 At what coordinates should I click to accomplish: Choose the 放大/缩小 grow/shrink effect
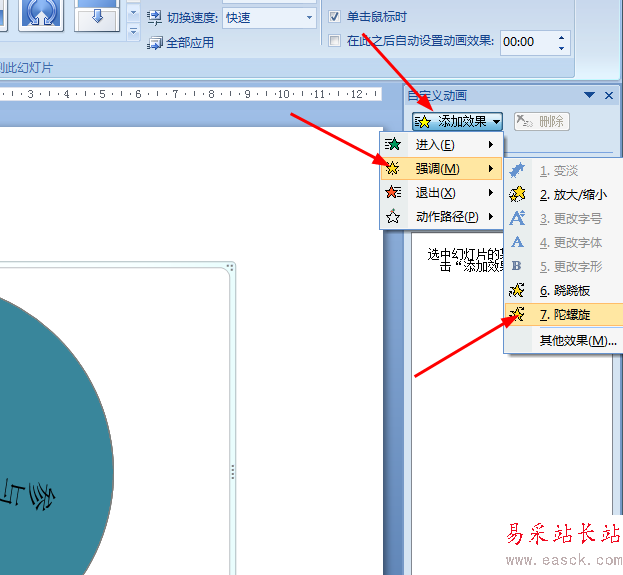tap(564, 195)
